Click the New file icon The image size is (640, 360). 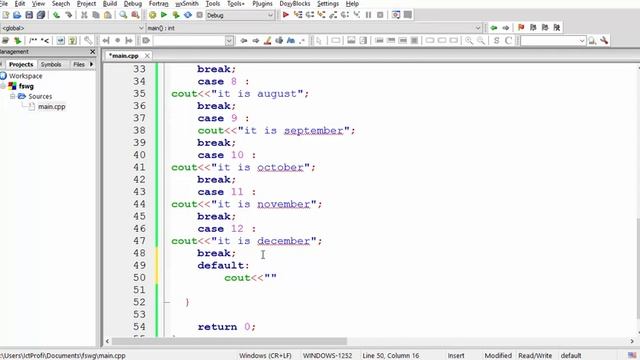6,15
